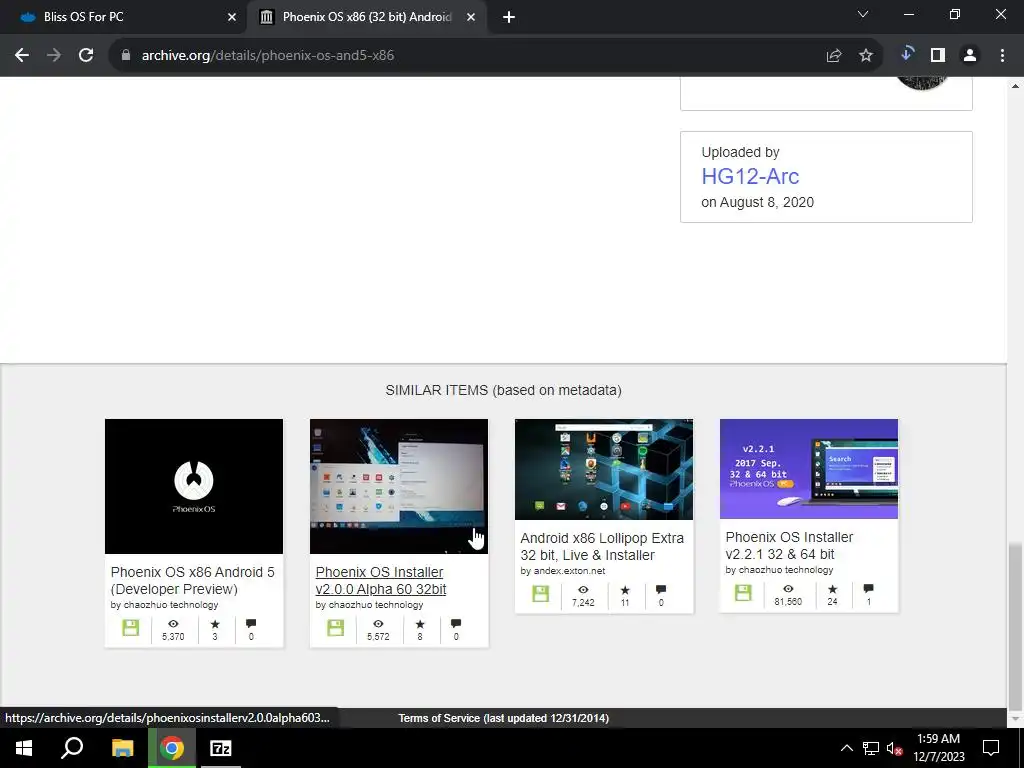
Task: Click the purple v2.2.1 2017 Sep thumbnail
Action: [x=809, y=469]
